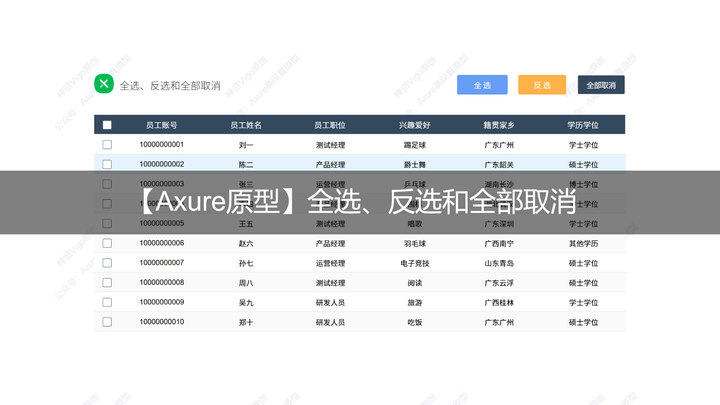Check the box for row 10000000009
This screenshot has height=405, width=720.
click(107, 303)
